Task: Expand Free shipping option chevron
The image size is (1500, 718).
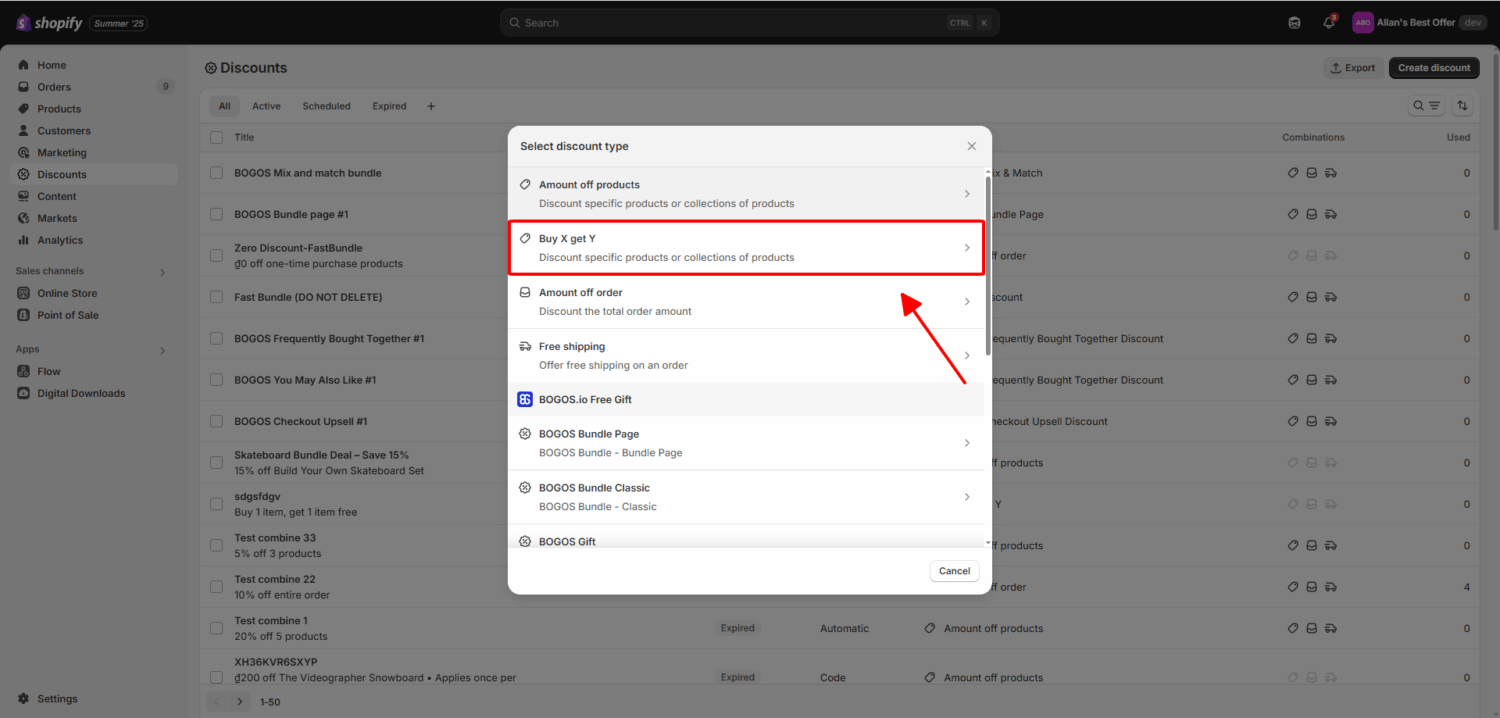Action: [x=967, y=356]
